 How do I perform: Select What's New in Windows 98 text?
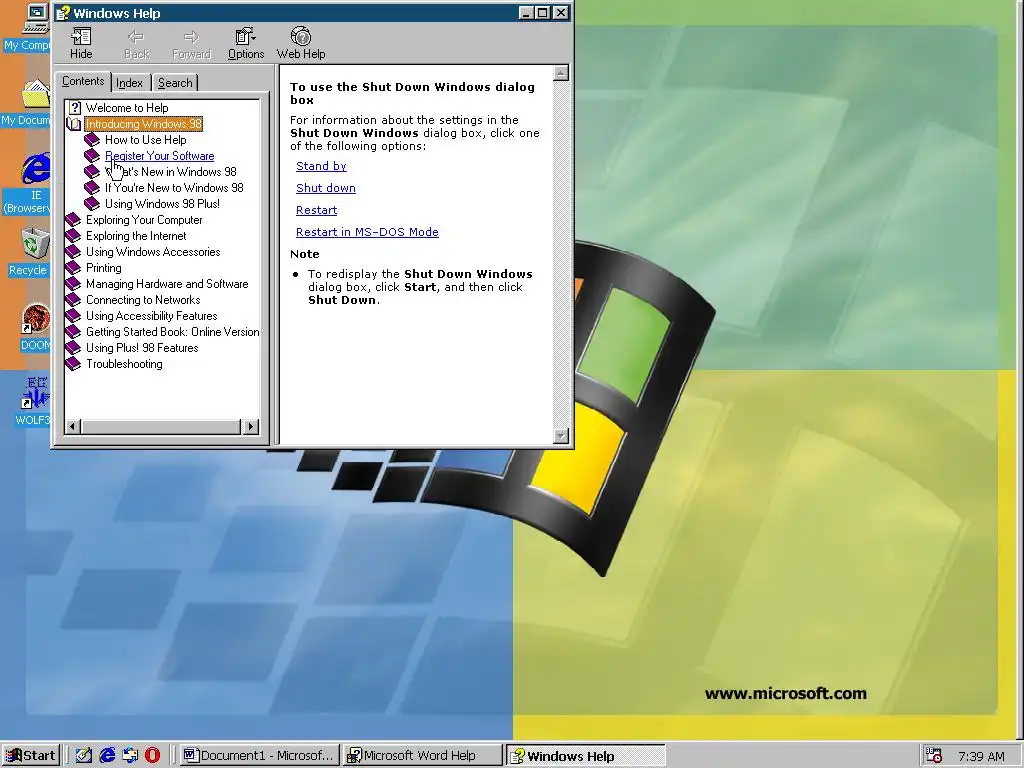(x=170, y=172)
